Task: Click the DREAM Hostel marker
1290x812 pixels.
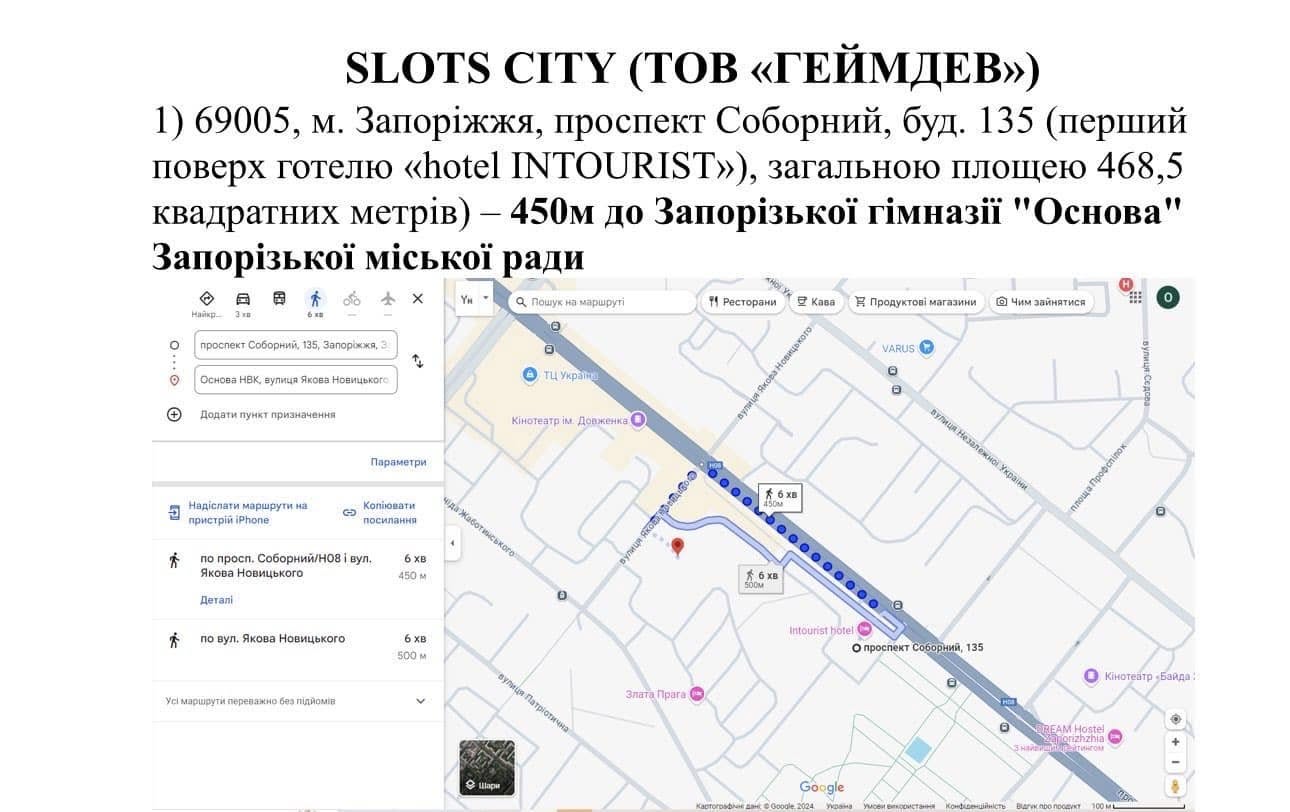Action: [1115, 738]
